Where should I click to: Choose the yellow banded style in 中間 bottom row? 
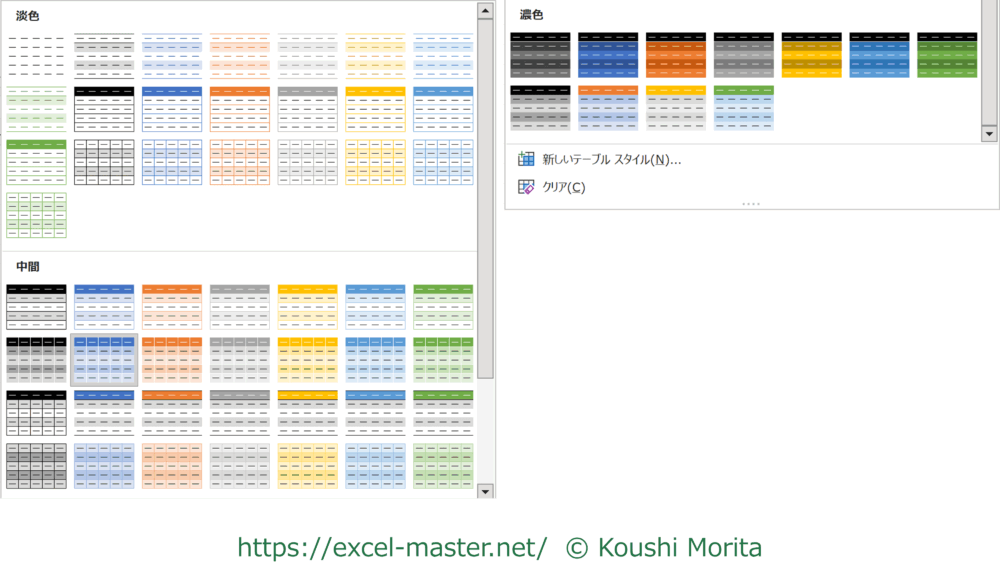click(x=307, y=466)
